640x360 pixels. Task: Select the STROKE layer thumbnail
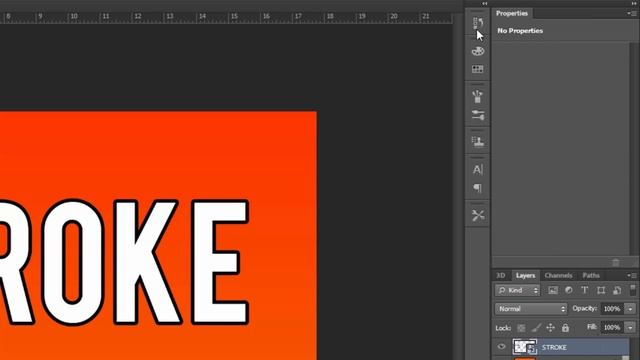point(524,347)
